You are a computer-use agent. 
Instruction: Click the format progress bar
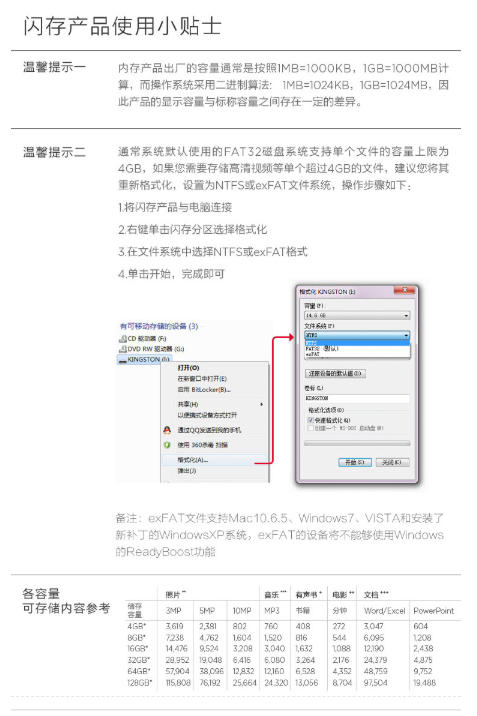click(357, 443)
